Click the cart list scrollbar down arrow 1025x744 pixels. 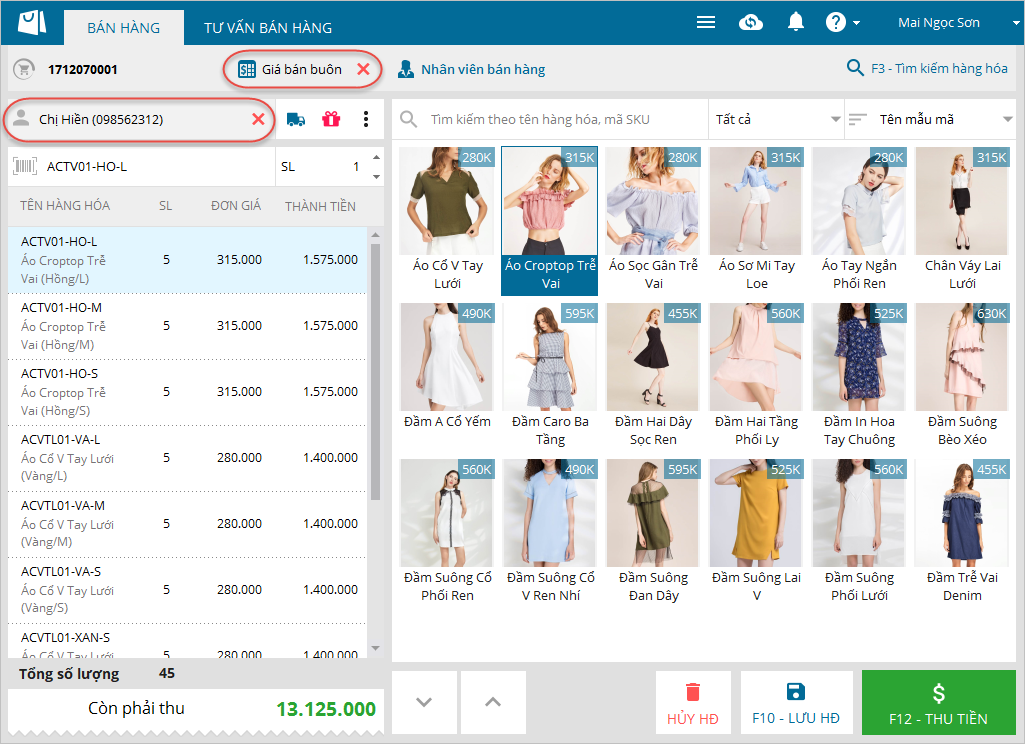pos(375,648)
